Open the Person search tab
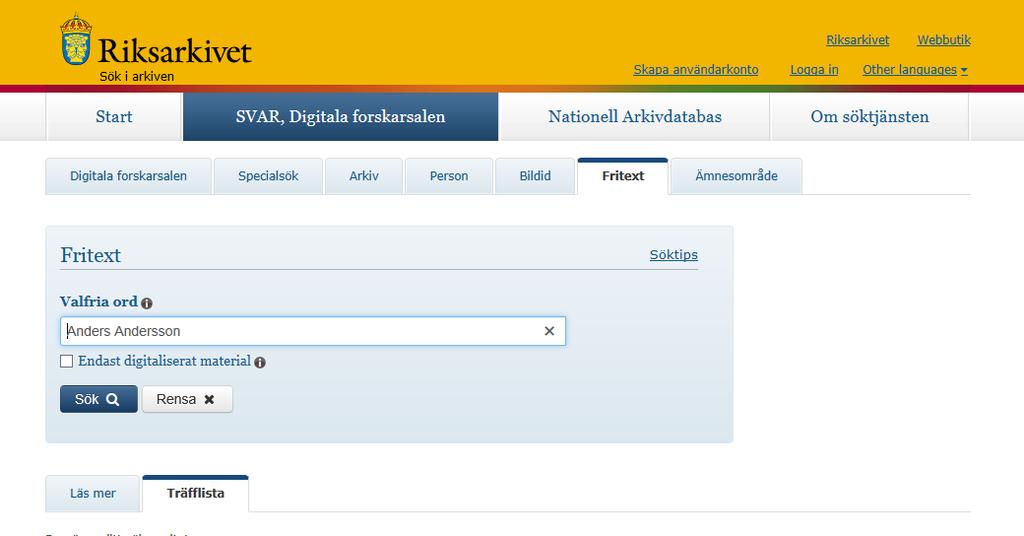This screenshot has width=1024, height=536. 449,176
